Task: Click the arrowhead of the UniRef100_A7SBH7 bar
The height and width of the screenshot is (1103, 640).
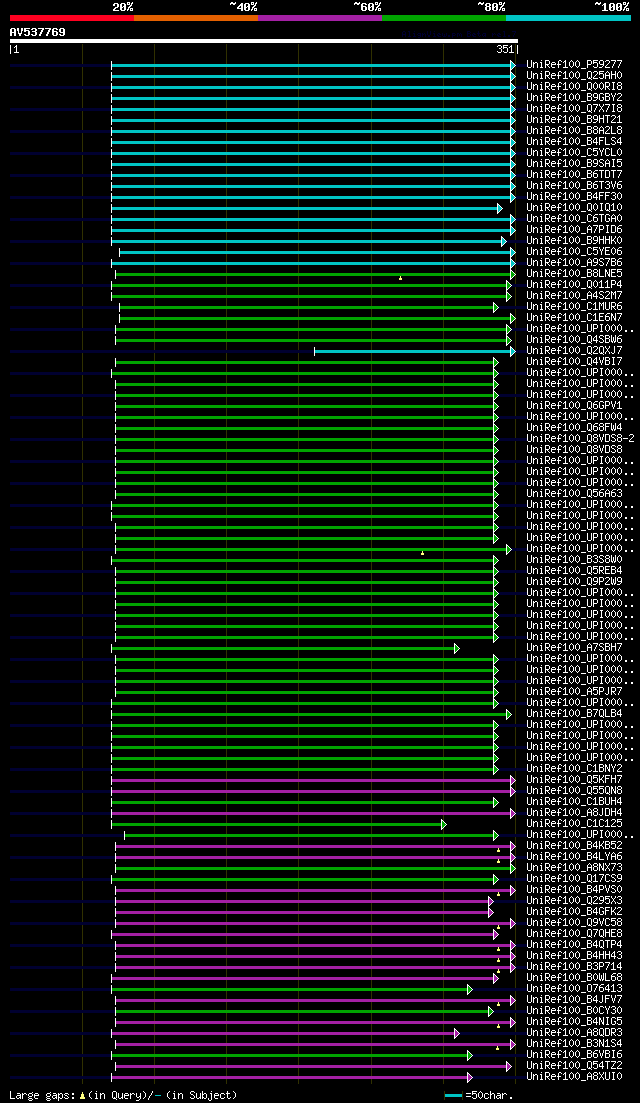Action: [456, 648]
